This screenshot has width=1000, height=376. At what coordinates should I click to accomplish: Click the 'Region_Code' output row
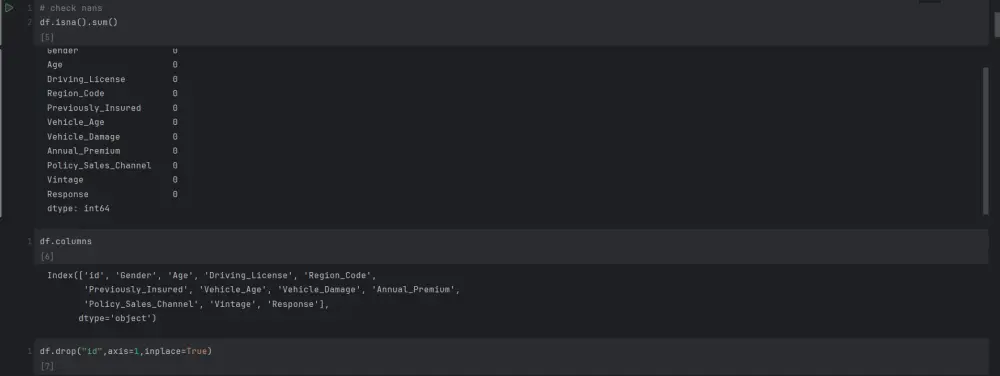click(112, 93)
